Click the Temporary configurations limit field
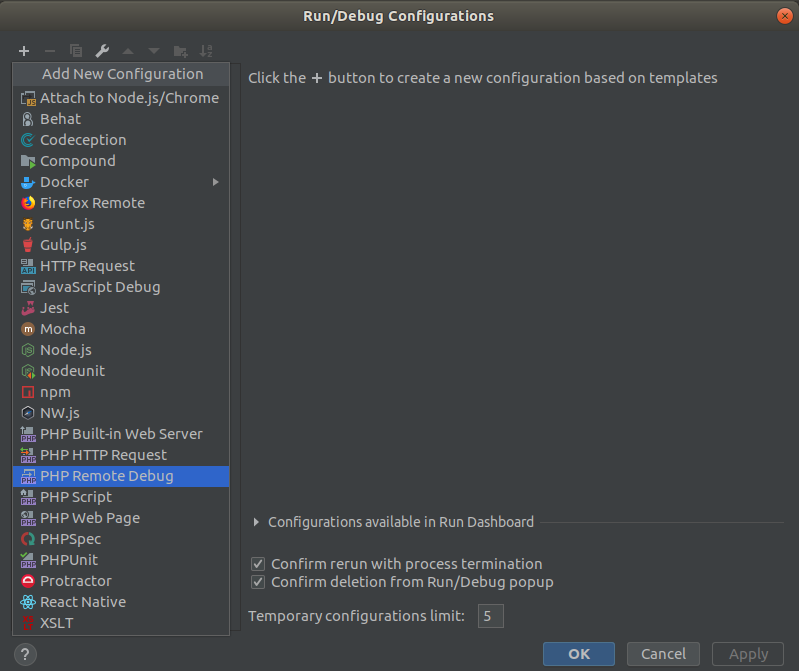 [x=491, y=616]
